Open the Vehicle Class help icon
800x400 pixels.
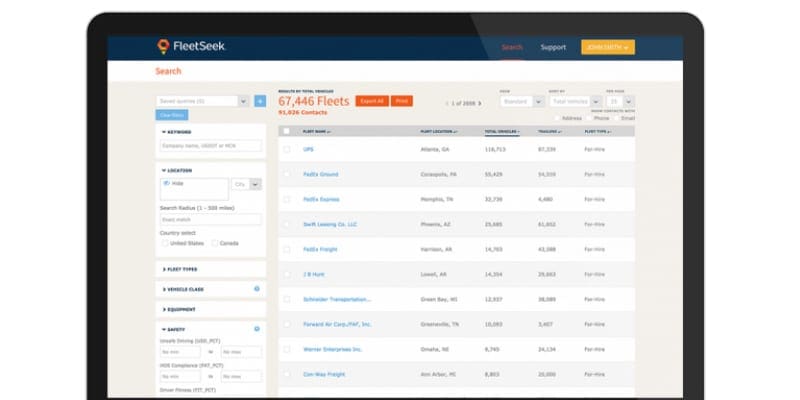tap(257, 289)
